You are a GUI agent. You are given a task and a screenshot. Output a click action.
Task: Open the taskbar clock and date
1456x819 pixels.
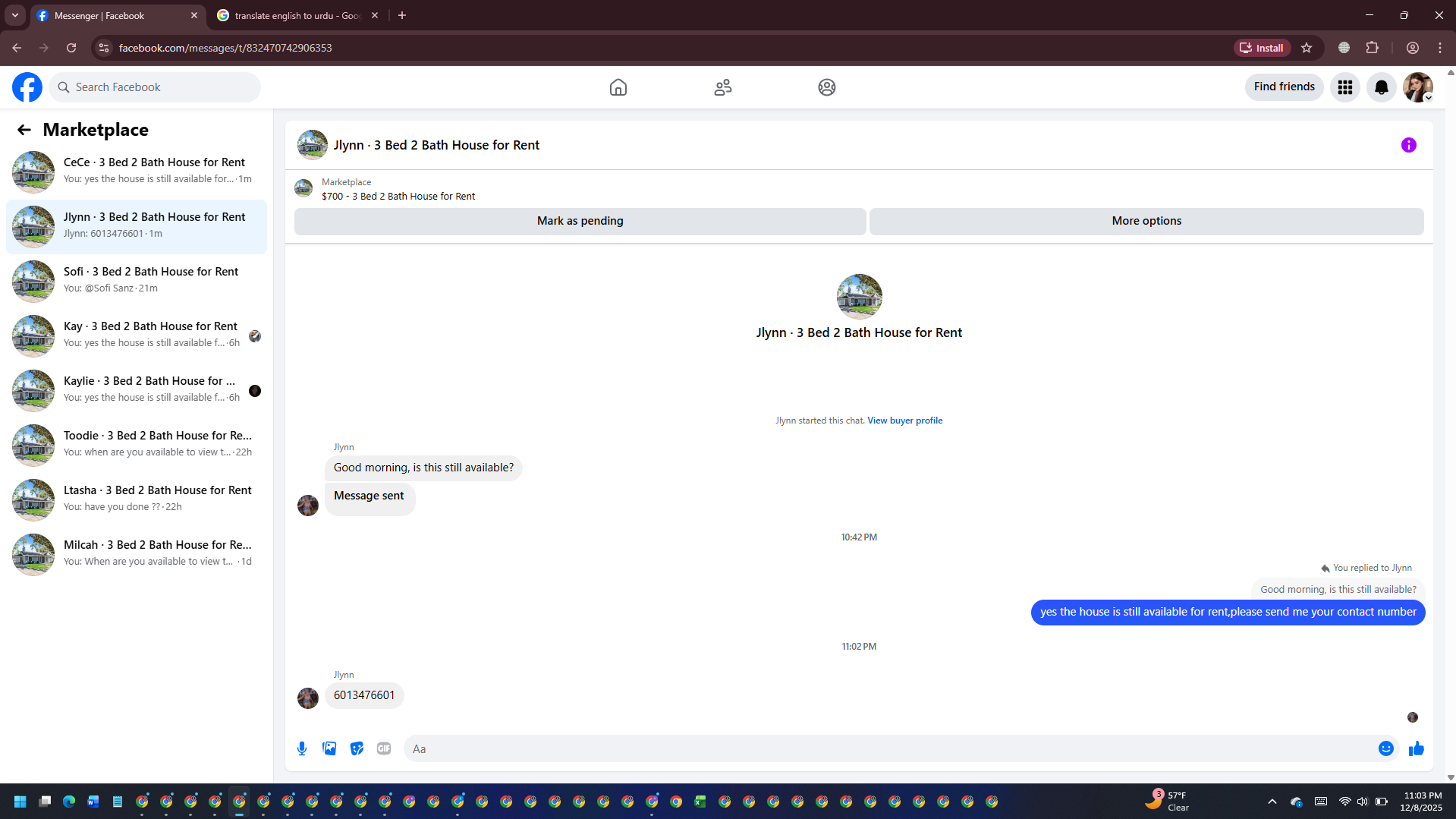[x=1423, y=802]
